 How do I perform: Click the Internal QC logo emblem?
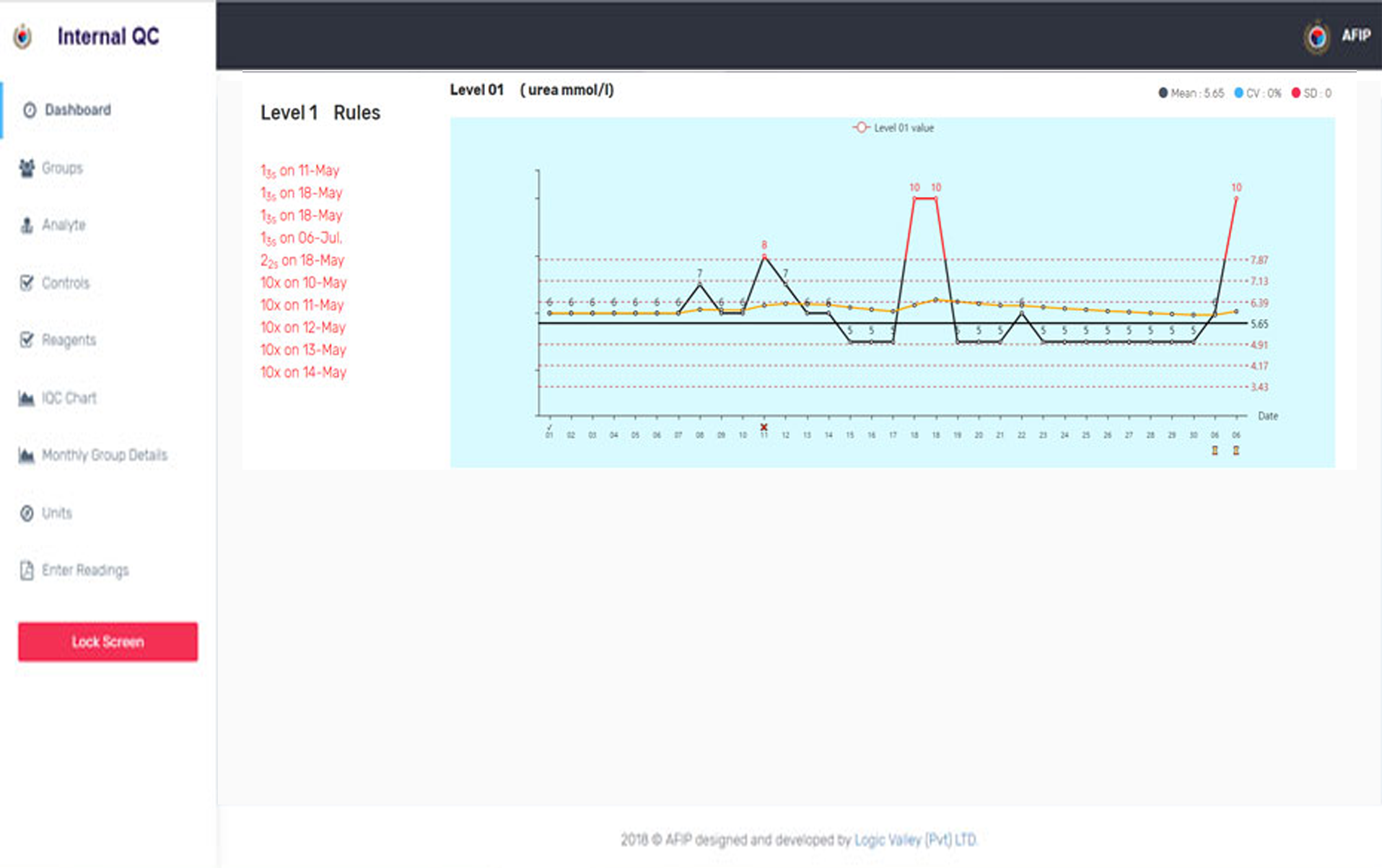coord(23,36)
